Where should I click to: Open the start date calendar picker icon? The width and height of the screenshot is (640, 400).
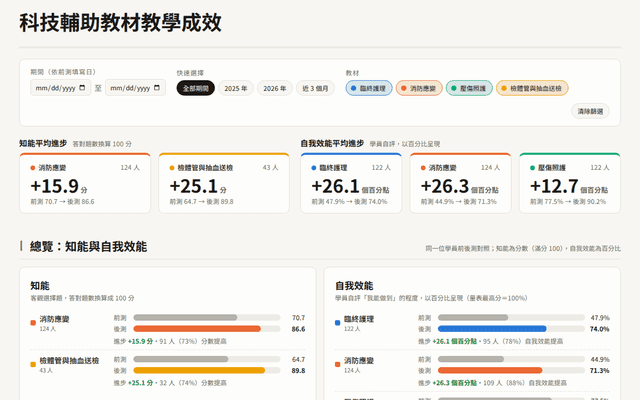pos(82,88)
